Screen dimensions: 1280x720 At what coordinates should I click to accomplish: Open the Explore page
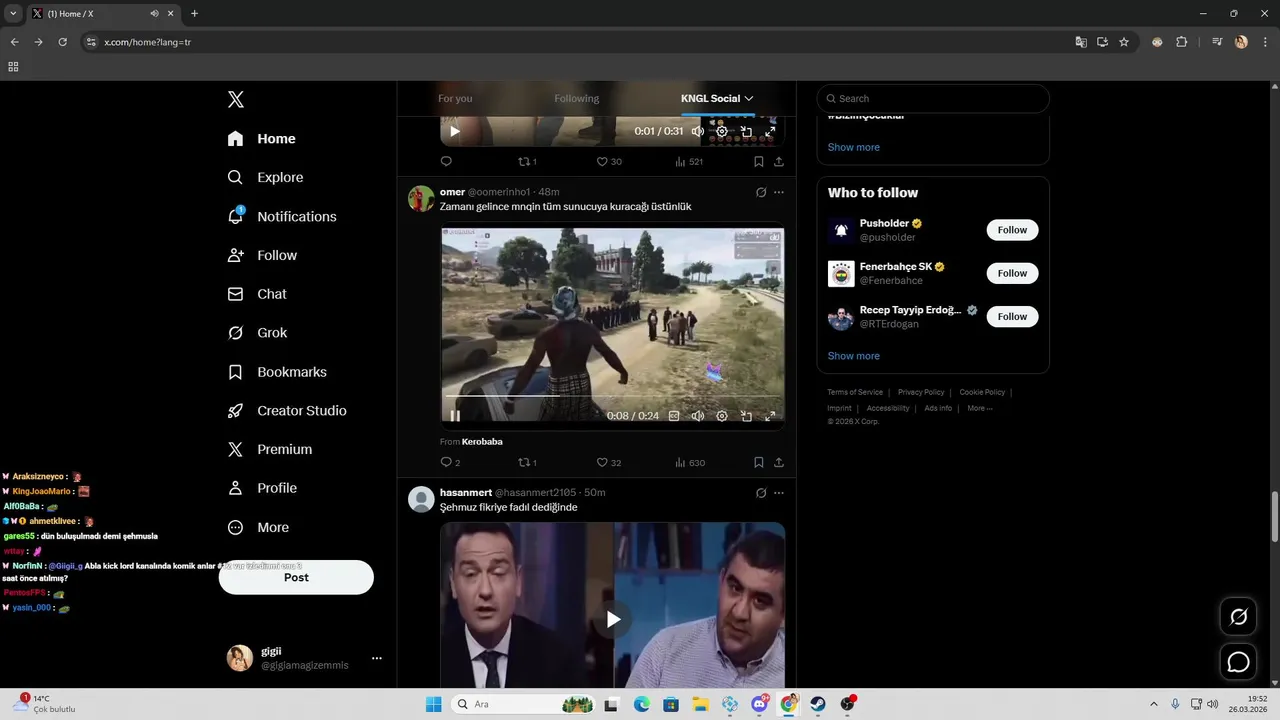(x=265, y=177)
